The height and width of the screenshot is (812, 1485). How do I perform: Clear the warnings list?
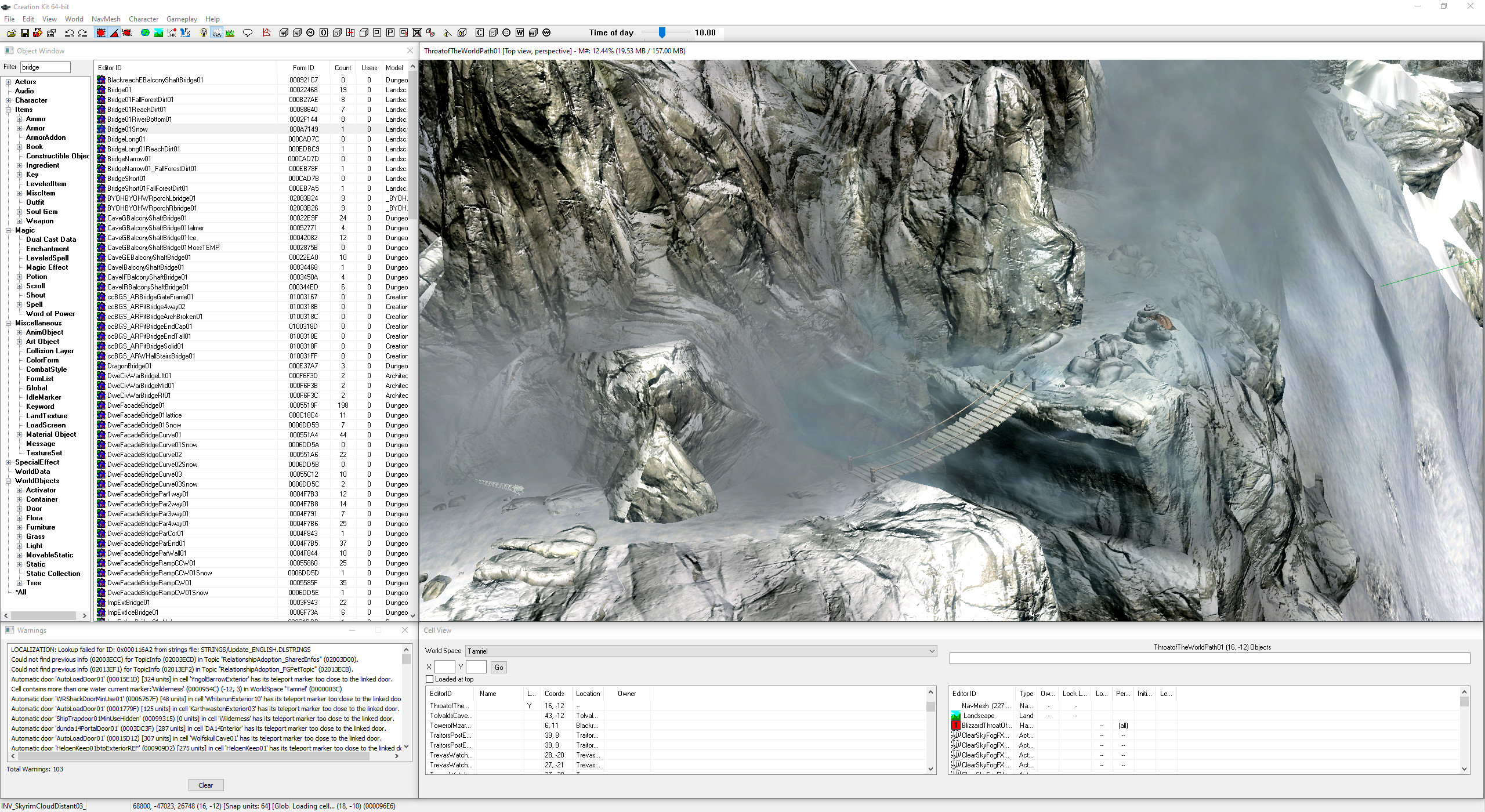[206, 785]
